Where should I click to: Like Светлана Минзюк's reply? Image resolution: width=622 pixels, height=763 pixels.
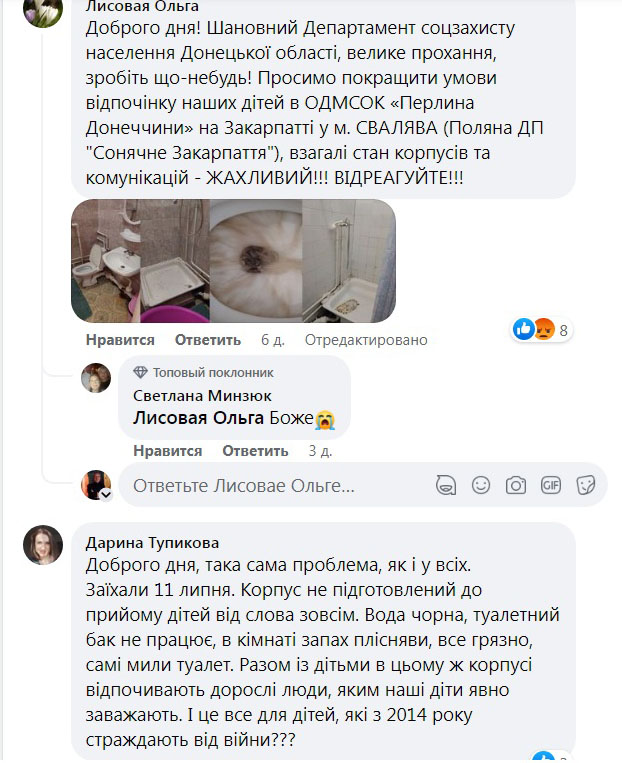167,451
